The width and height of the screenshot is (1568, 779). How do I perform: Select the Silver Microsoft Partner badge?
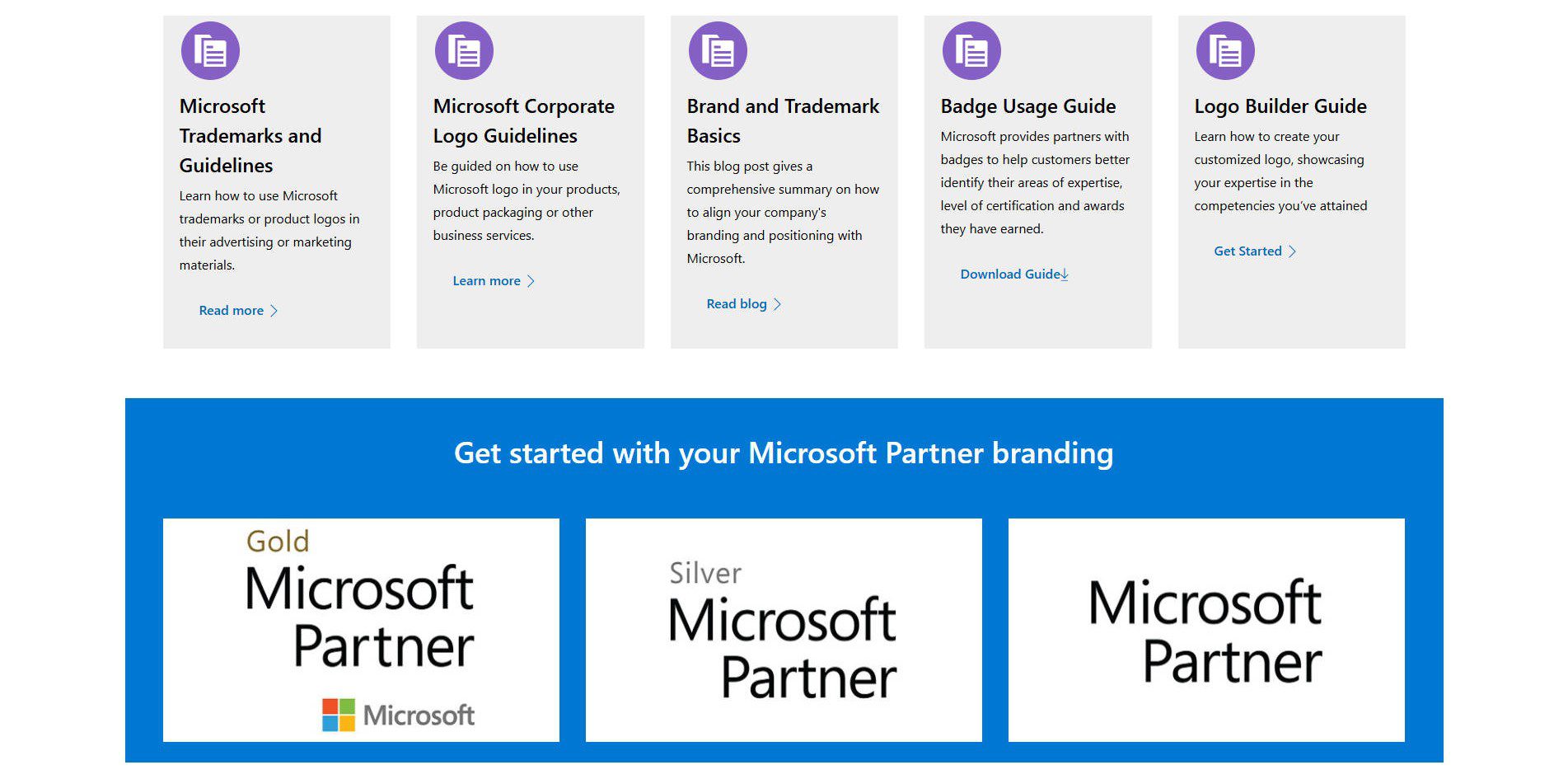[x=784, y=630]
